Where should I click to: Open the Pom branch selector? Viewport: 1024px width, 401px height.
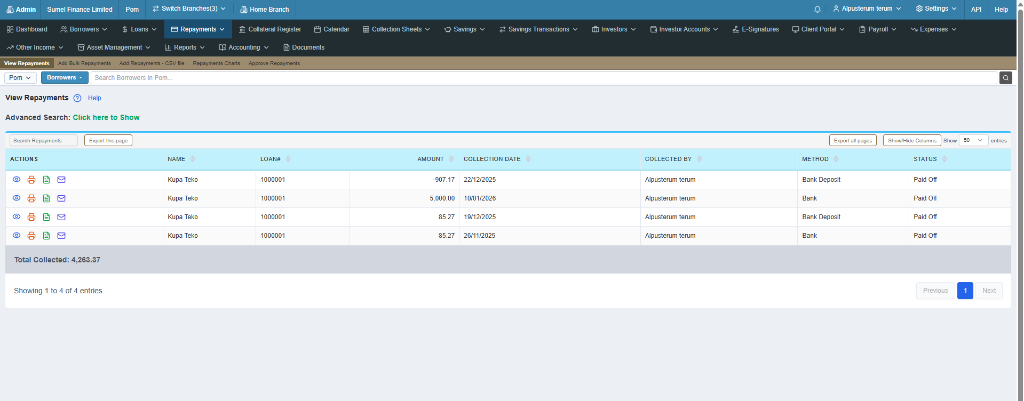[20, 78]
